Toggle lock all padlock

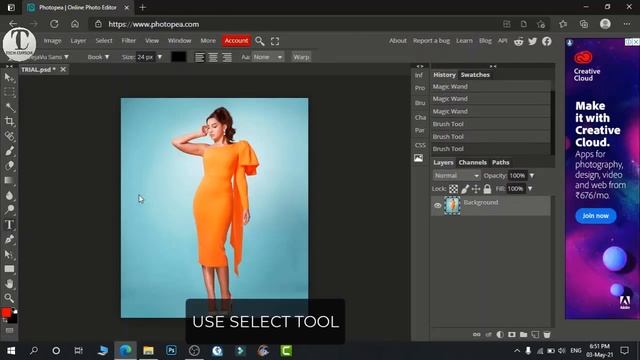coord(487,189)
